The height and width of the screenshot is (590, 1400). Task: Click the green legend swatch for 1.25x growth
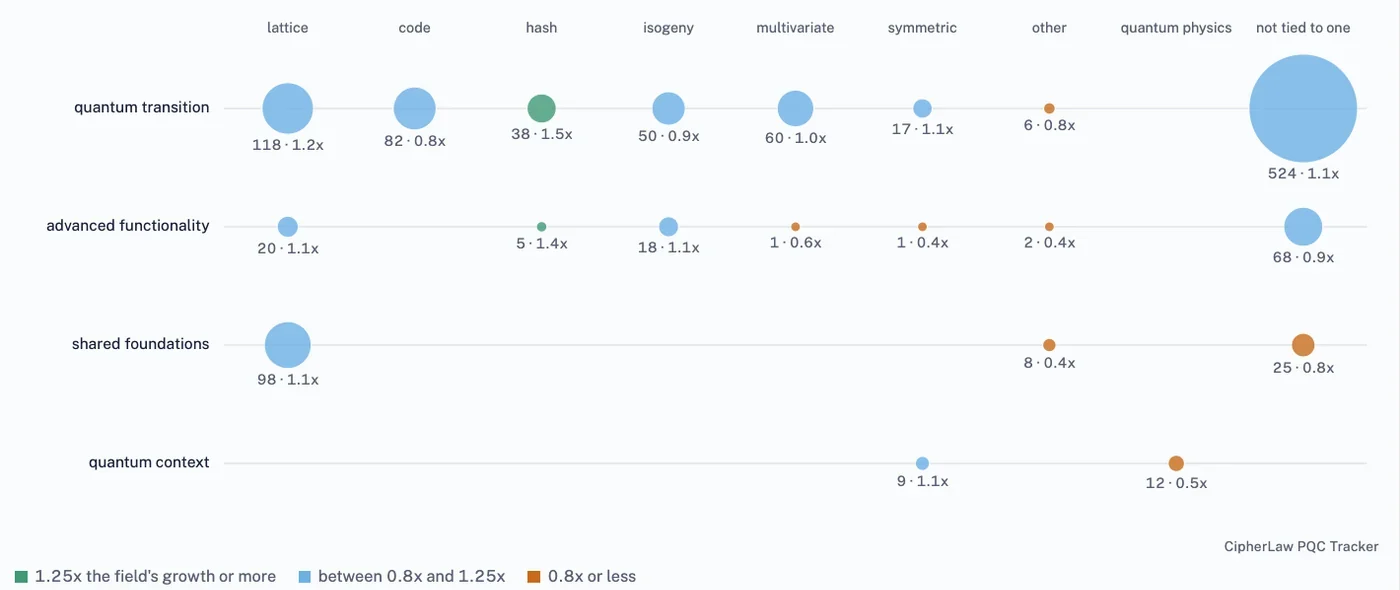[x=22, y=577]
